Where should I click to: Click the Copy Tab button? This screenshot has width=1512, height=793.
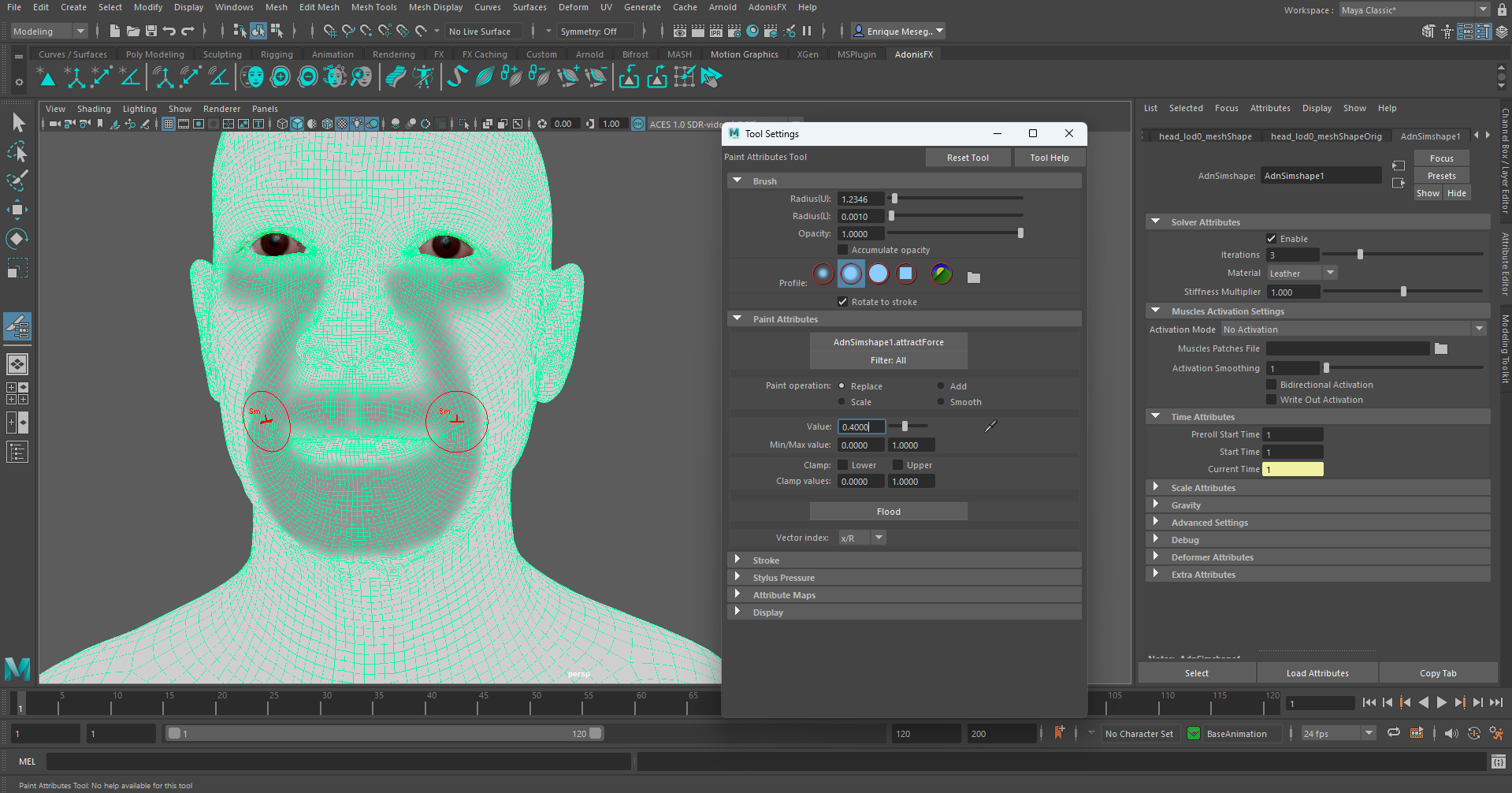[x=1438, y=673]
